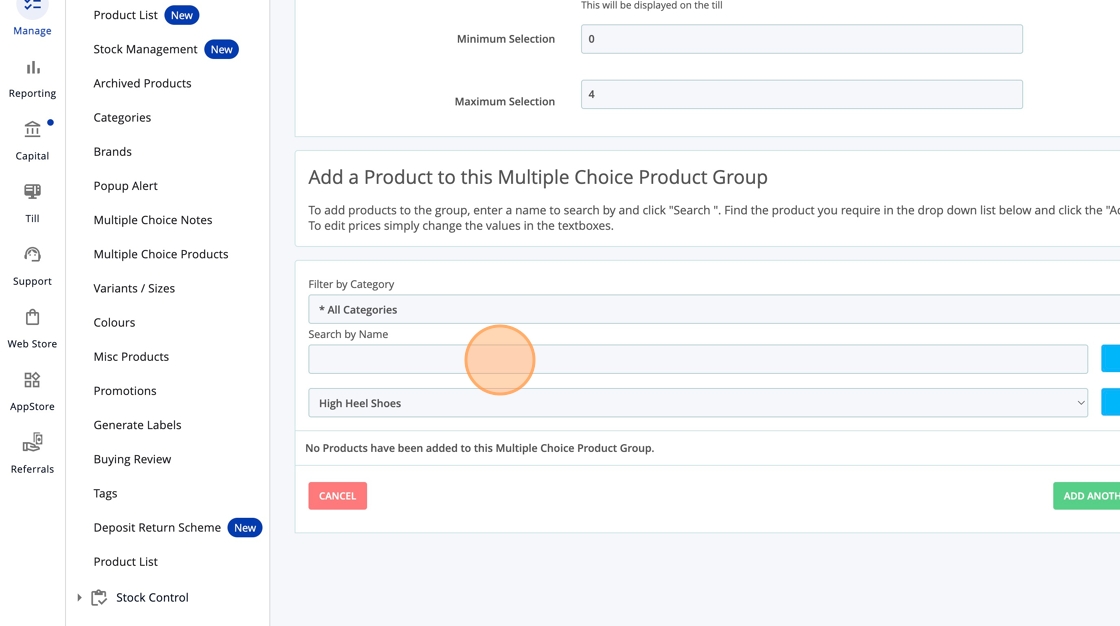The height and width of the screenshot is (626, 1120).
Task: Open the Categories menu item
Action: click(x=122, y=118)
